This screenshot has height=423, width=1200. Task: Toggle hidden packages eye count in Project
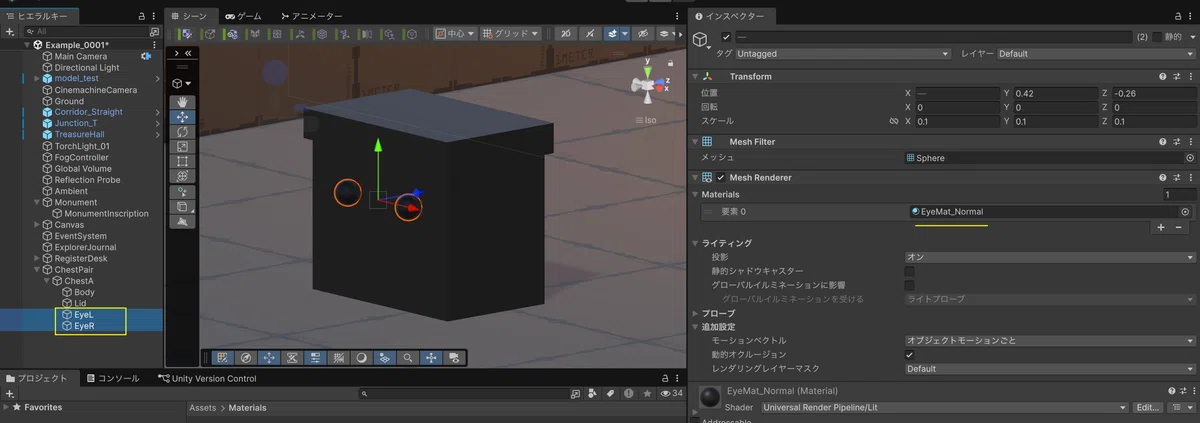point(671,394)
